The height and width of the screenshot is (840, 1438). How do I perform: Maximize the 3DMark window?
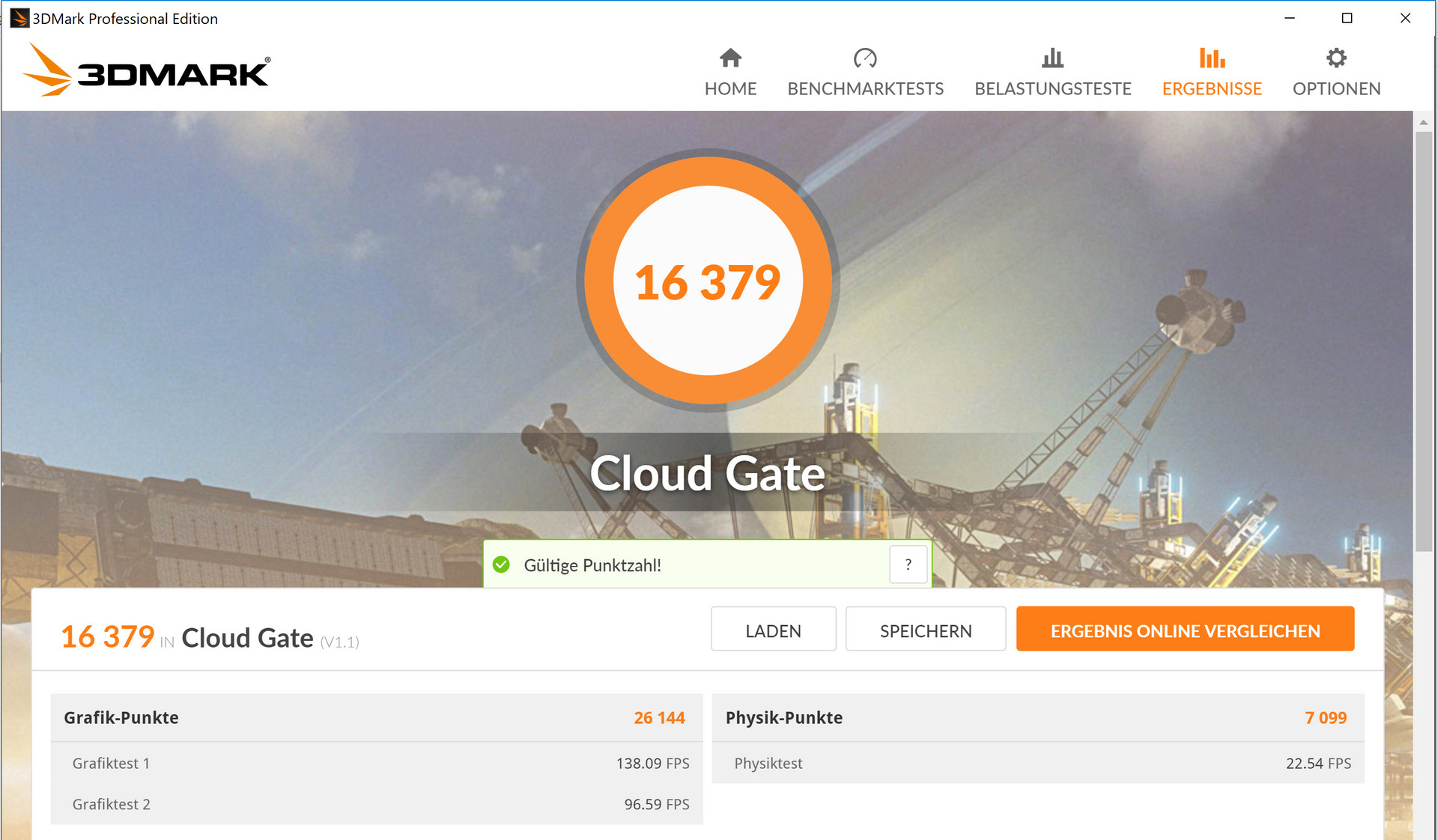pos(1347,18)
